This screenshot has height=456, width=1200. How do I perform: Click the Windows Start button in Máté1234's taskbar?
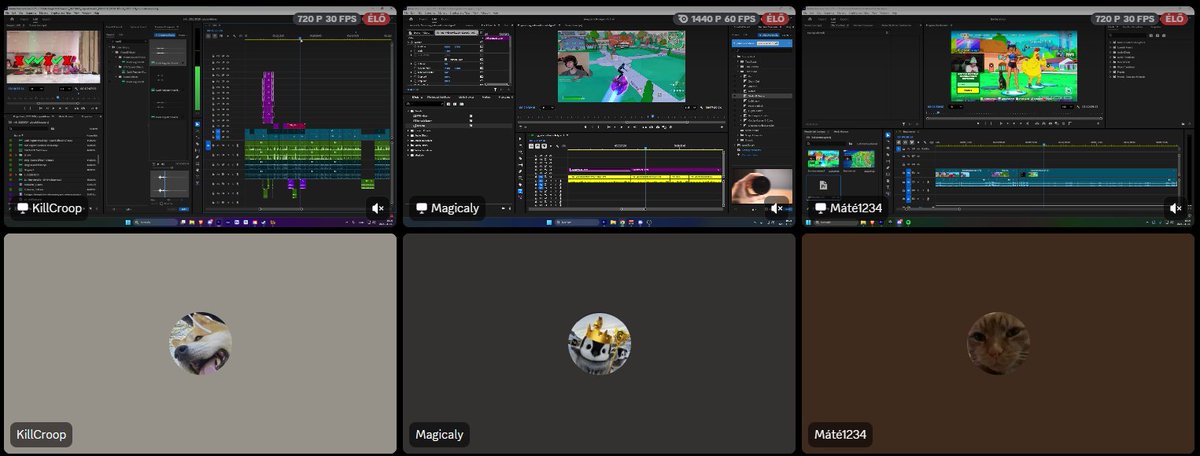click(x=806, y=222)
